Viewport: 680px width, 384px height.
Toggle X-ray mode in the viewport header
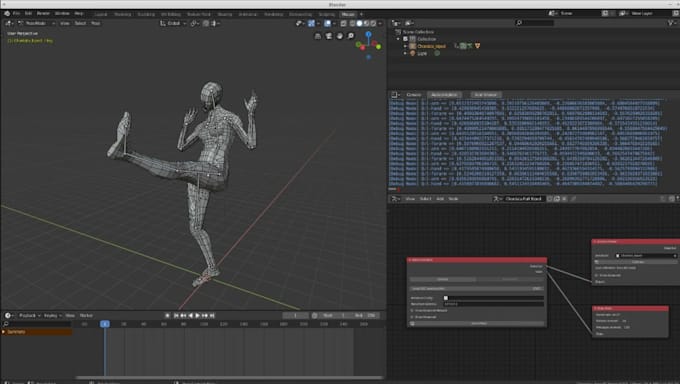pyautogui.click(x=343, y=23)
